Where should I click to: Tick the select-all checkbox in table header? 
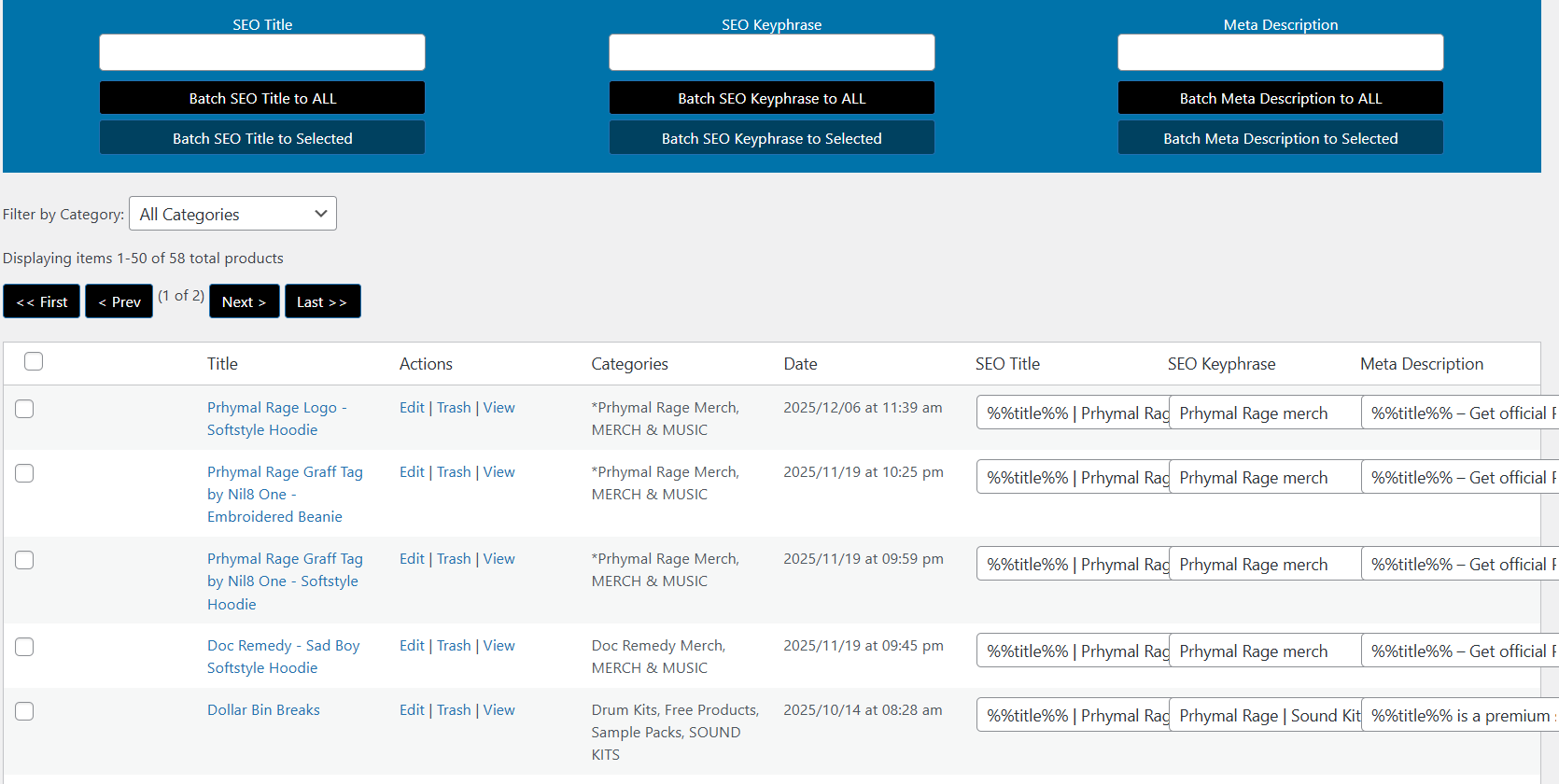pos(34,361)
